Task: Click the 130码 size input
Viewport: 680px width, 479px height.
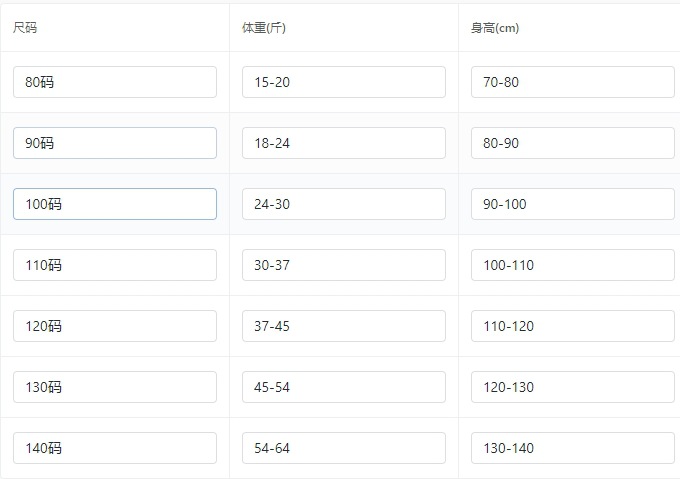Action: point(115,387)
